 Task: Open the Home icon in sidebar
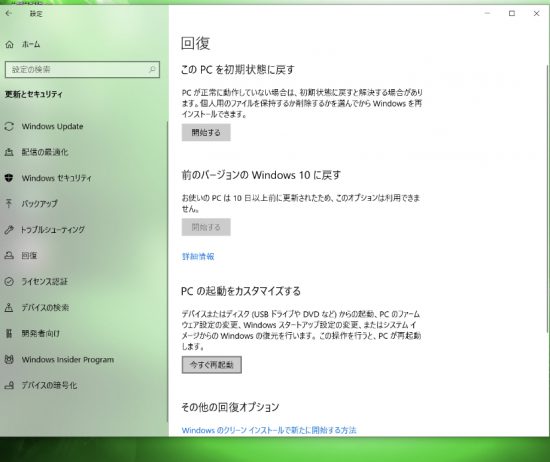[9, 45]
